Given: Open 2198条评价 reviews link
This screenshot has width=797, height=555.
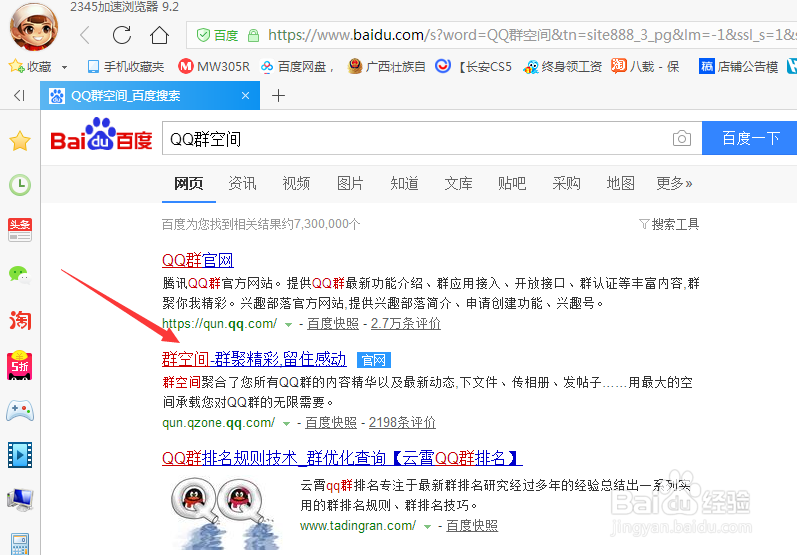Looking at the screenshot, I should 402,423.
